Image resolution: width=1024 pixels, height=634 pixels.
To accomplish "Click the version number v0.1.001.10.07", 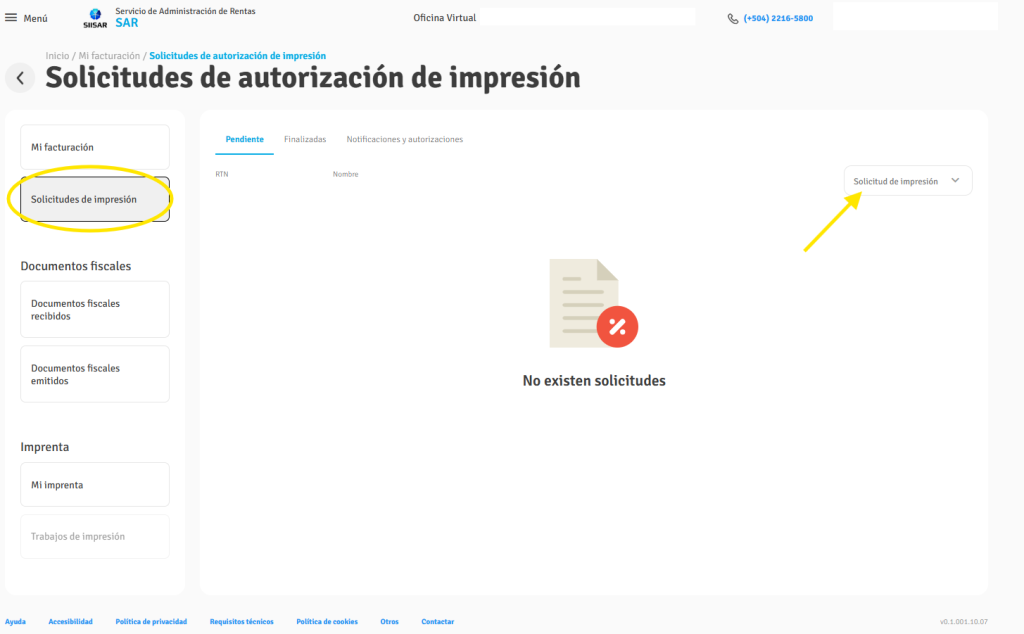I will (964, 622).
